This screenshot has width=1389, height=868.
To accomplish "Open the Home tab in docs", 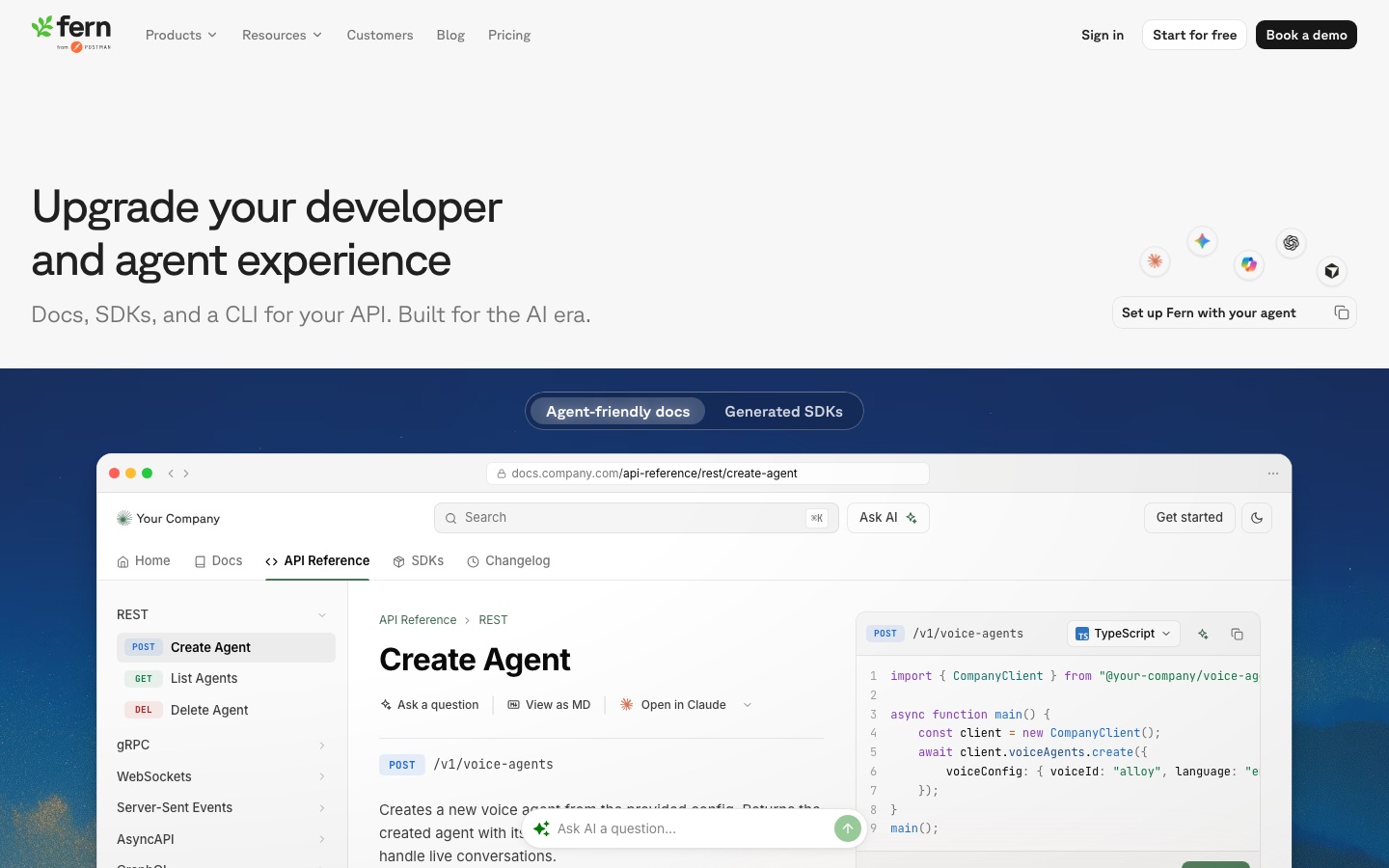I will tap(144, 561).
